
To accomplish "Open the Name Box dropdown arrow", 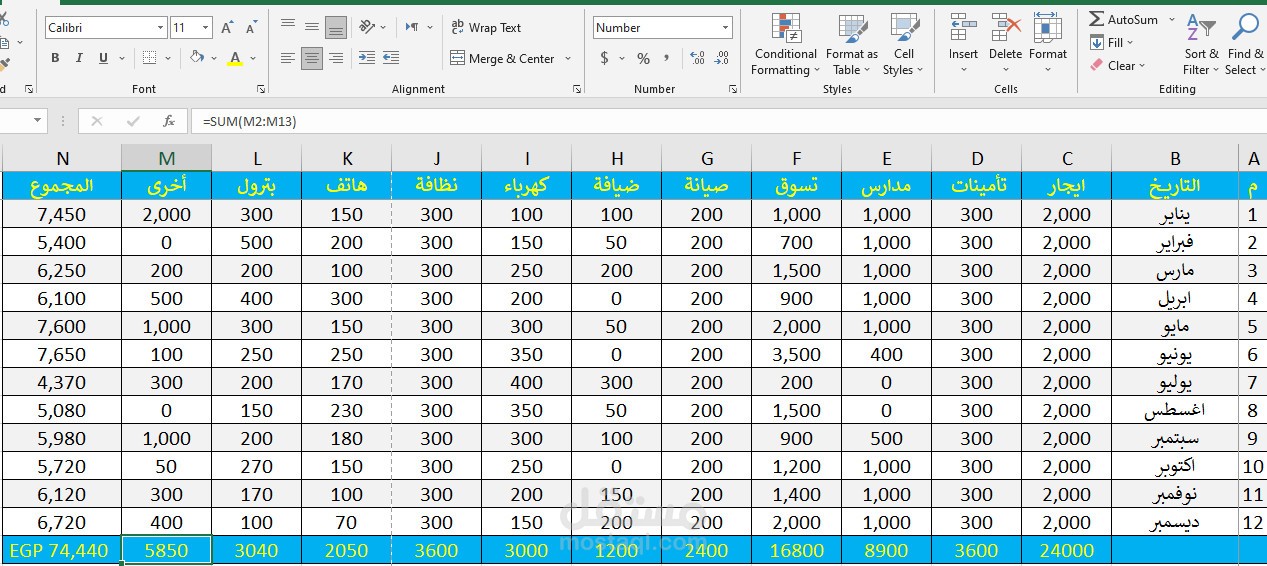I will [x=39, y=121].
